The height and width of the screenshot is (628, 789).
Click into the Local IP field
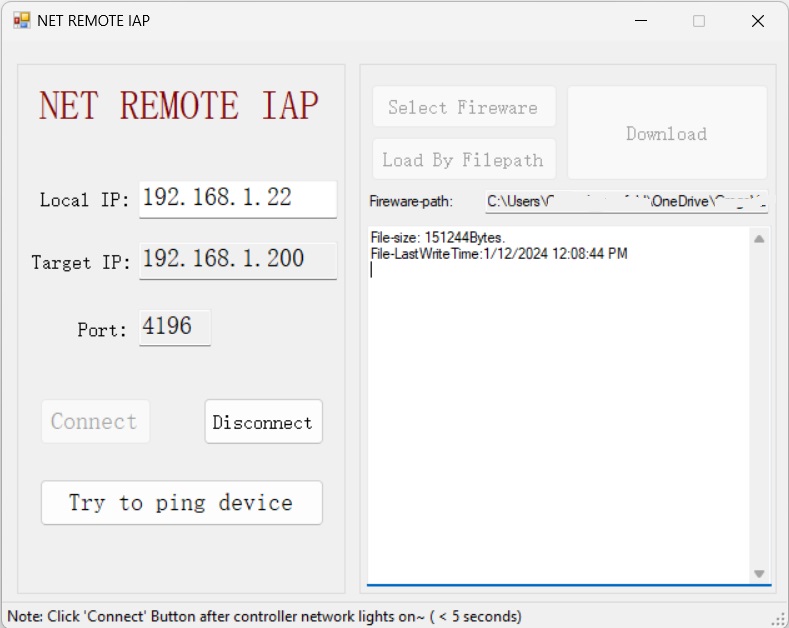(237, 198)
